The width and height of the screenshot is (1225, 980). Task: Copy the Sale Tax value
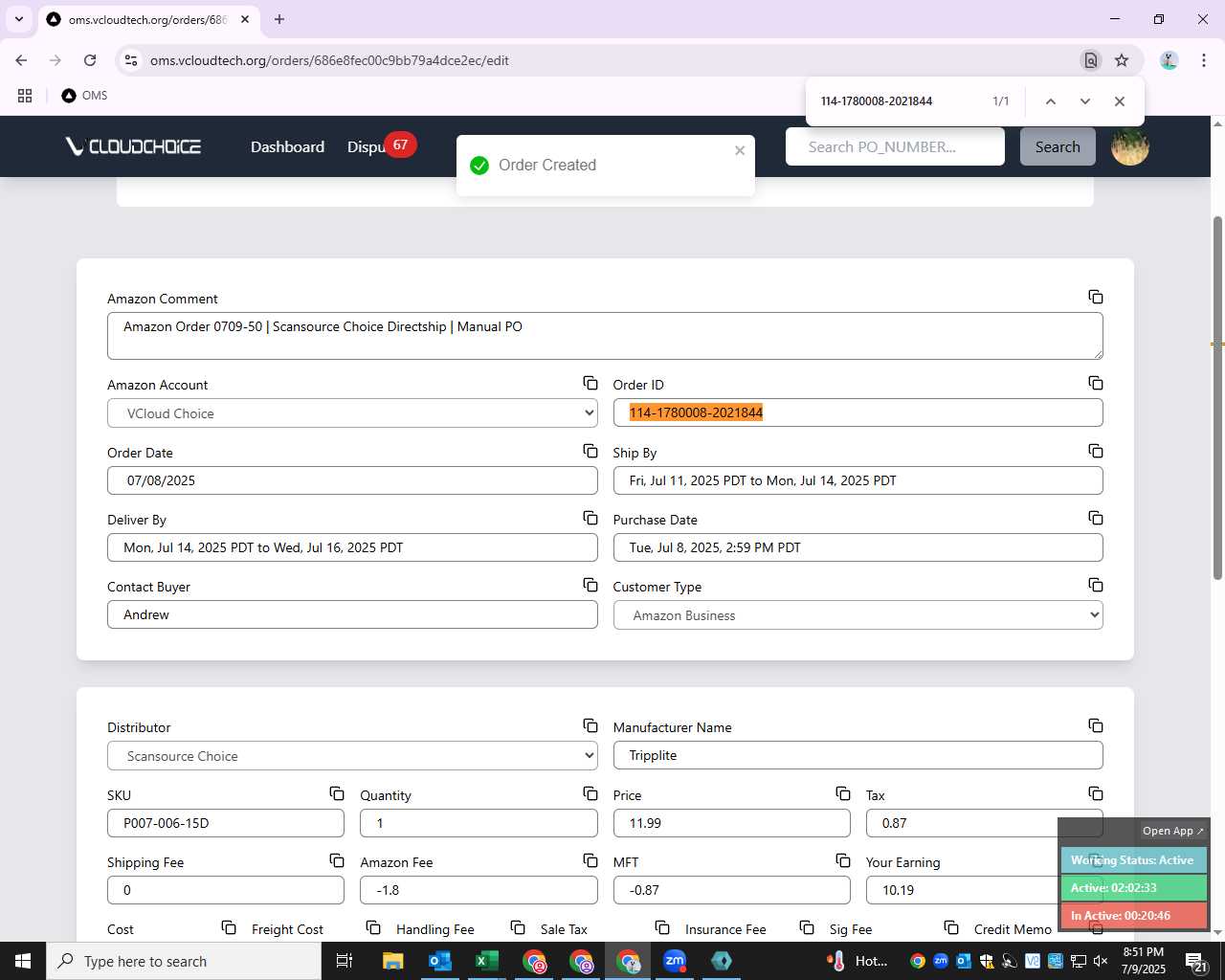click(662, 927)
